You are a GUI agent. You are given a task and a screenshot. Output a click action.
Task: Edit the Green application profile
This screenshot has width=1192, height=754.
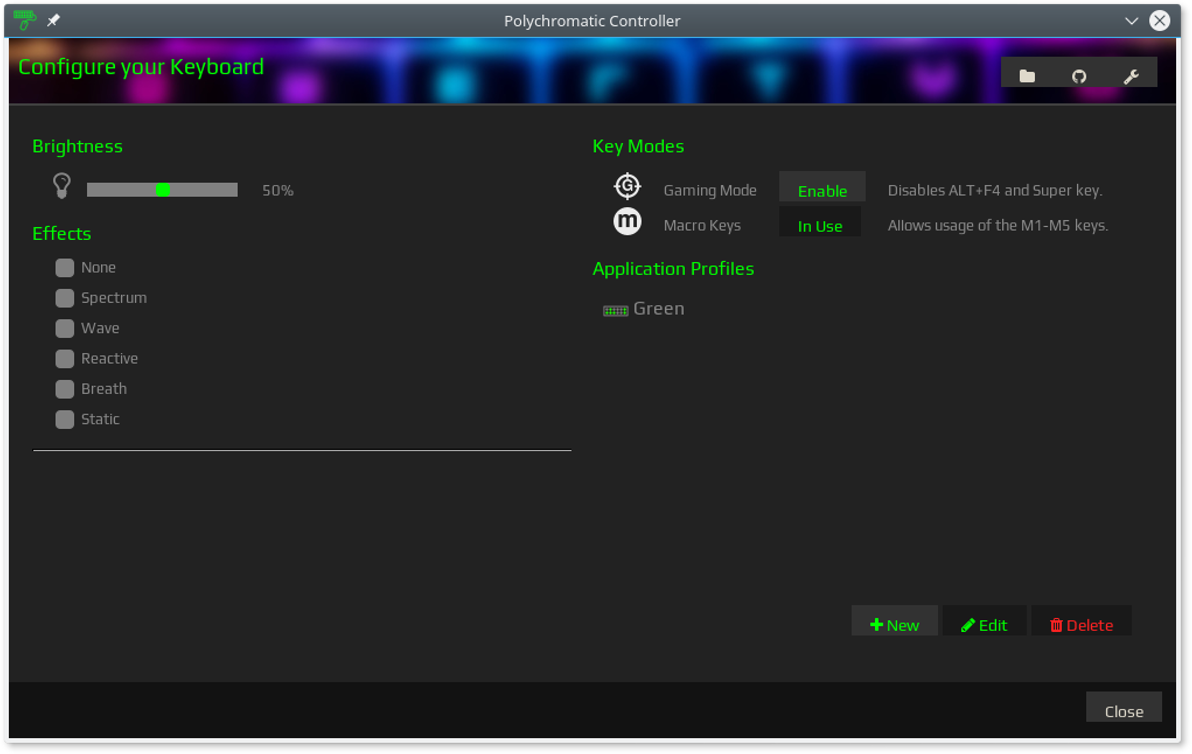(x=984, y=624)
